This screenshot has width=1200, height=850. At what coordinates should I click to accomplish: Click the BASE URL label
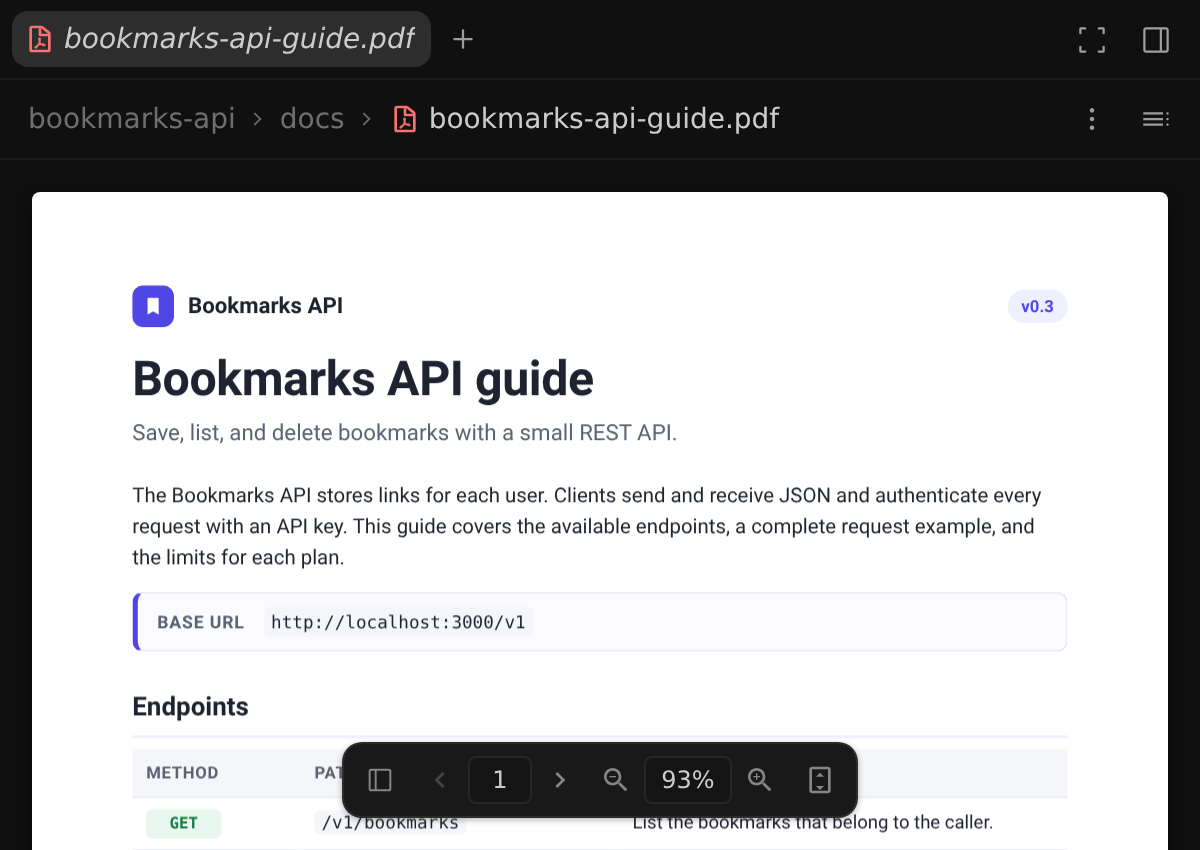[x=200, y=622]
